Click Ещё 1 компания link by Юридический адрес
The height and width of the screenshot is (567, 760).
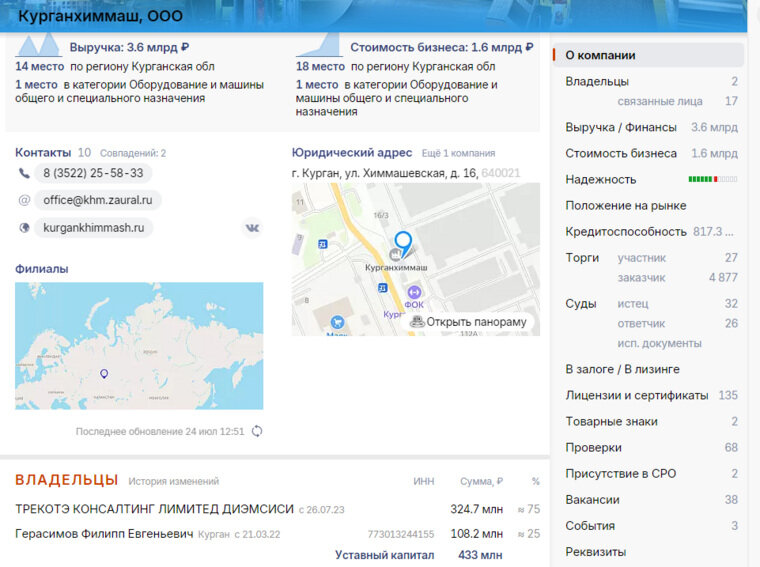pos(458,153)
